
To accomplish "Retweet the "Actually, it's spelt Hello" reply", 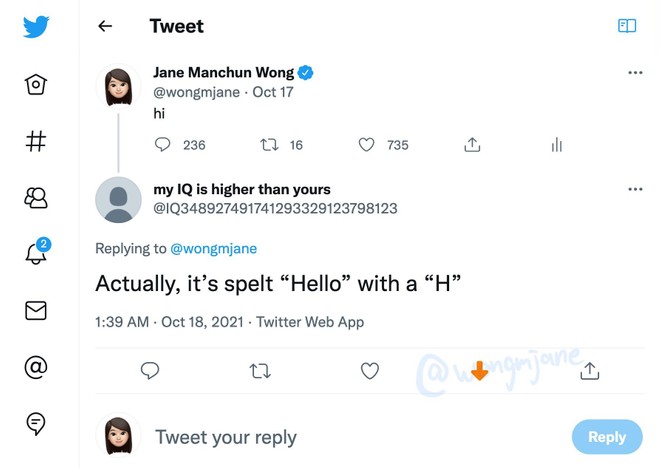I will tap(260, 371).
